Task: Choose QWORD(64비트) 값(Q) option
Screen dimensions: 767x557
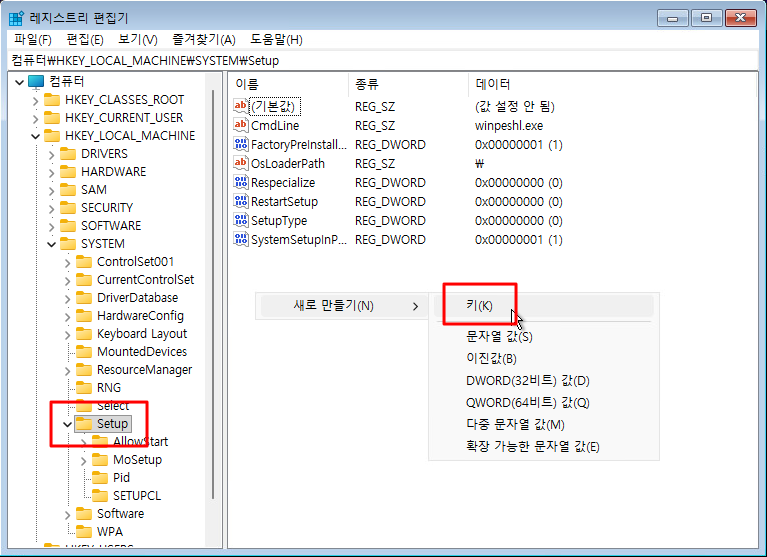Action: coord(543,402)
